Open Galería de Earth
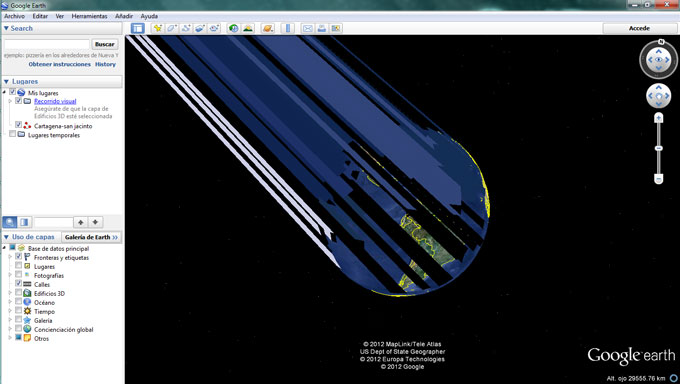The width and height of the screenshot is (680, 384). pos(91,237)
